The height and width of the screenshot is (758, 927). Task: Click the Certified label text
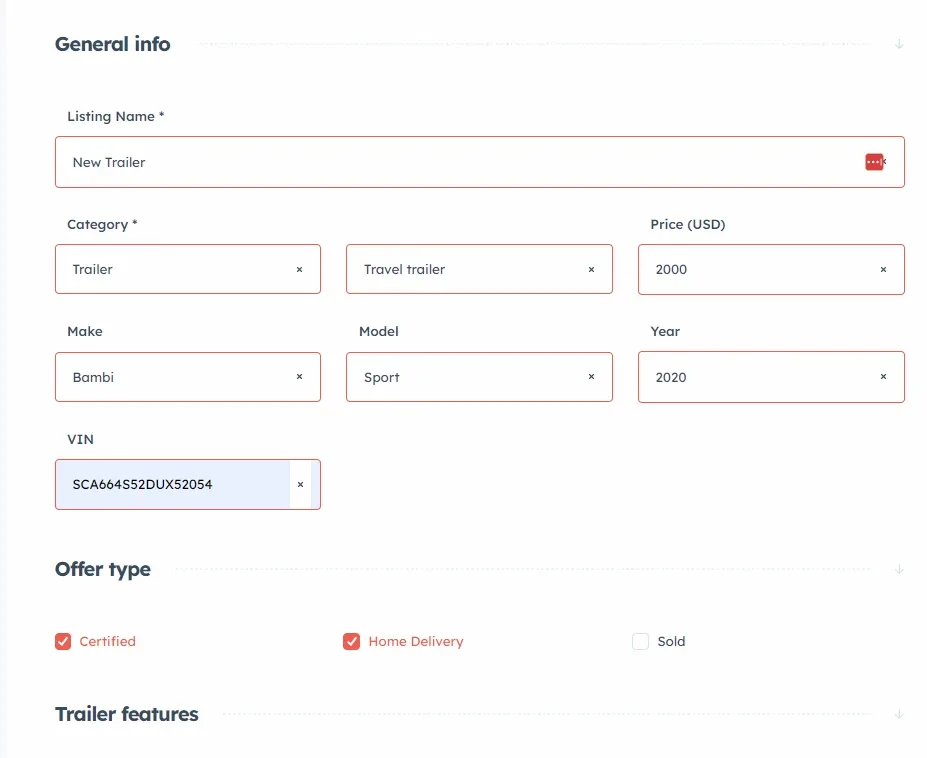tap(108, 642)
